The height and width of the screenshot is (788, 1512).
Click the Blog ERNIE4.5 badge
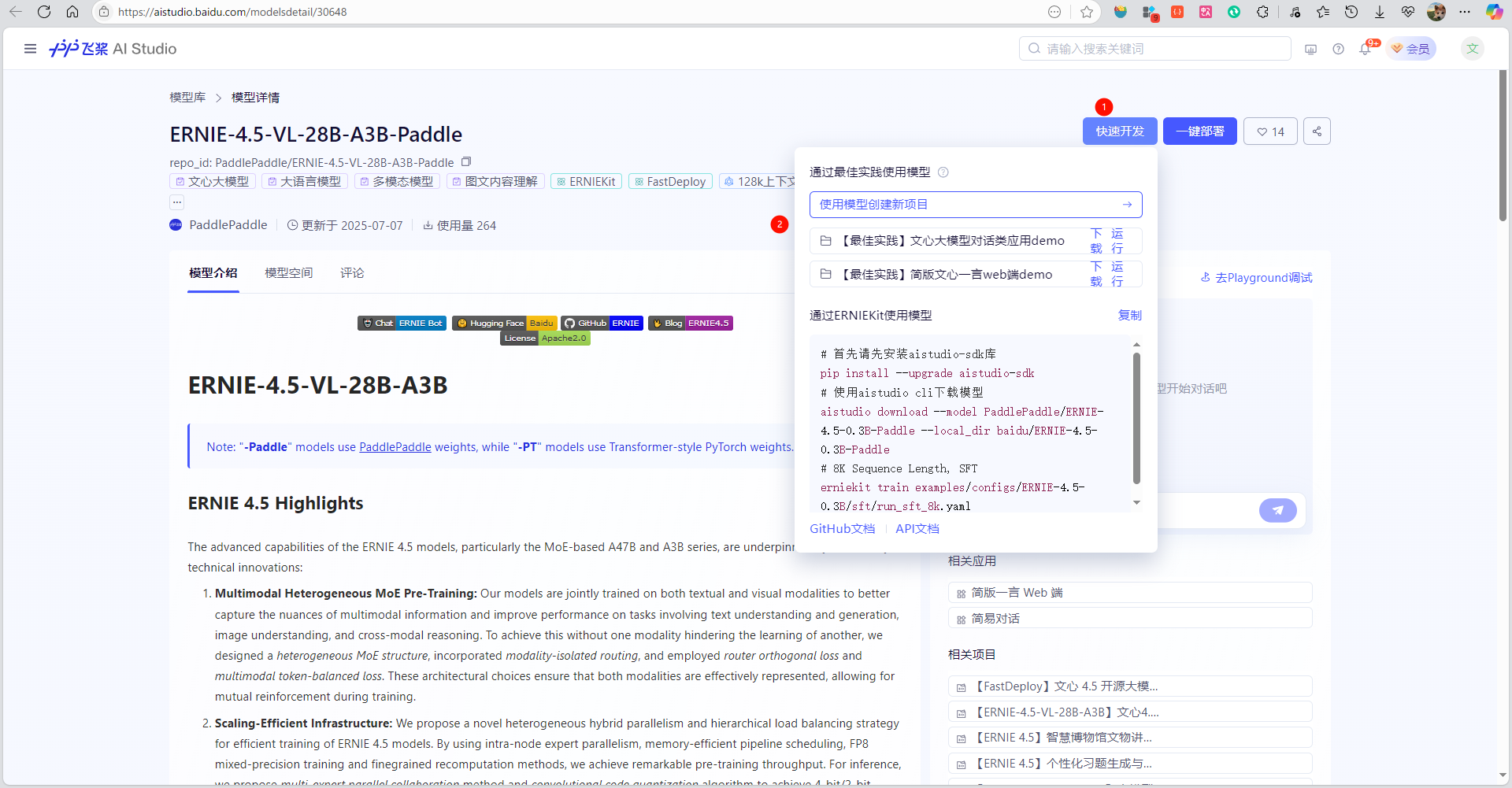click(690, 323)
